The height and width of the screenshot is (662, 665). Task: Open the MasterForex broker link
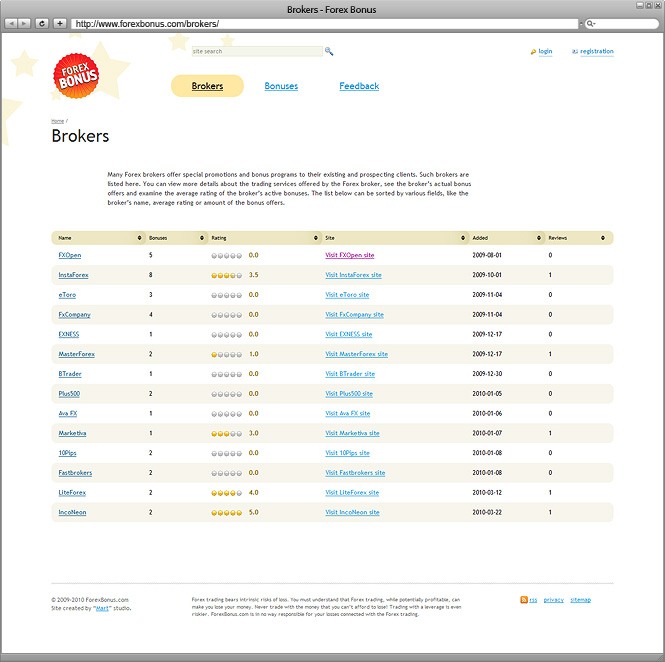(77, 354)
